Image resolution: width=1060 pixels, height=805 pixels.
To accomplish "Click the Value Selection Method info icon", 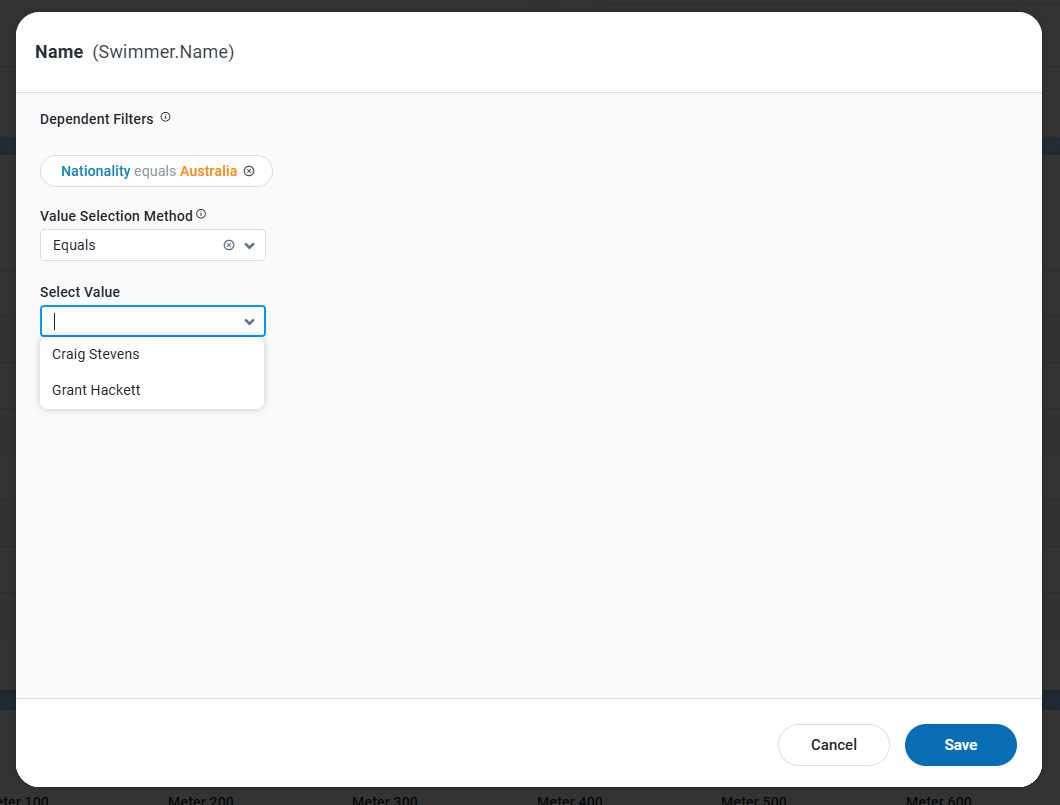I will point(201,214).
